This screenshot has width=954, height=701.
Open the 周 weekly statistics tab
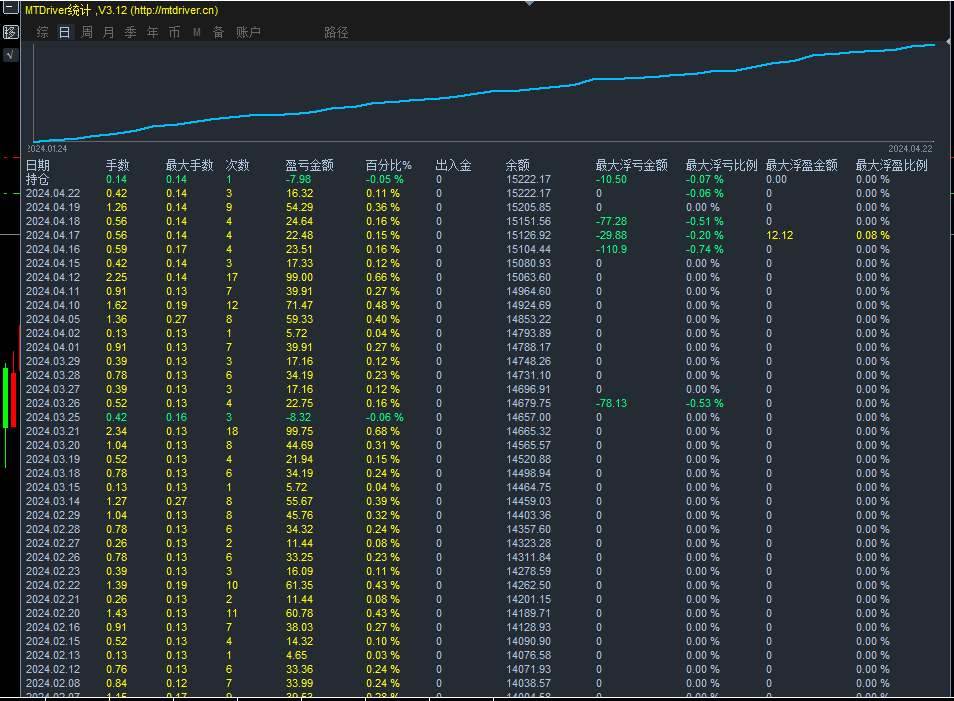coord(87,32)
